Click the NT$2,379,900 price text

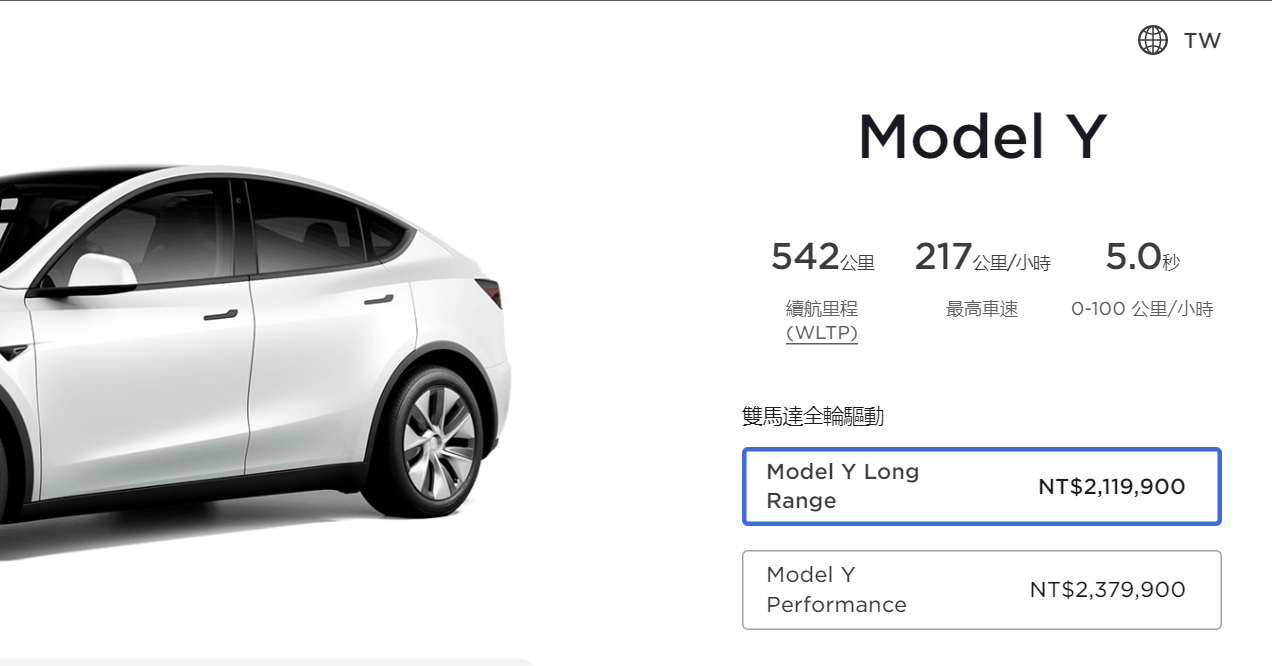click(1108, 589)
